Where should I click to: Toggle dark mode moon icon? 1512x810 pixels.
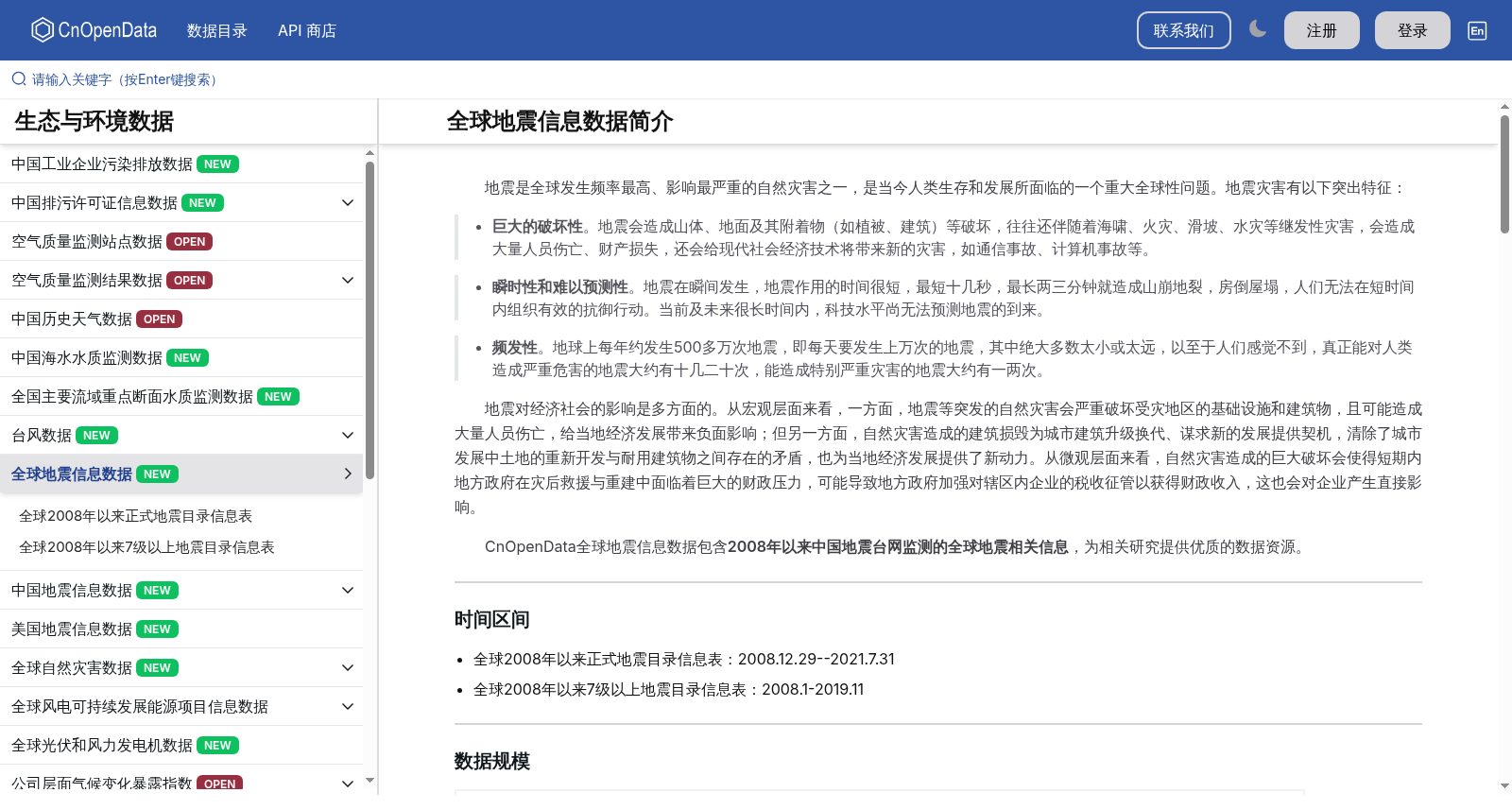(x=1257, y=29)
